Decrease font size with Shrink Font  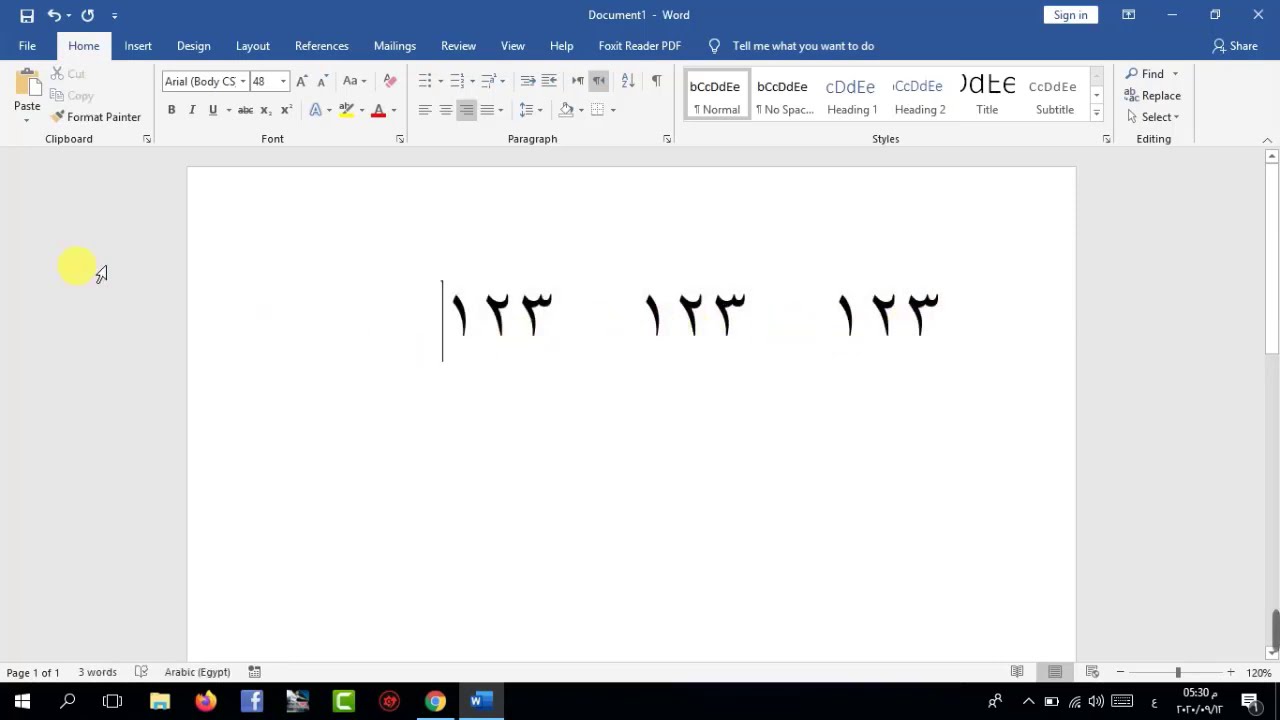tap(322, 81)
